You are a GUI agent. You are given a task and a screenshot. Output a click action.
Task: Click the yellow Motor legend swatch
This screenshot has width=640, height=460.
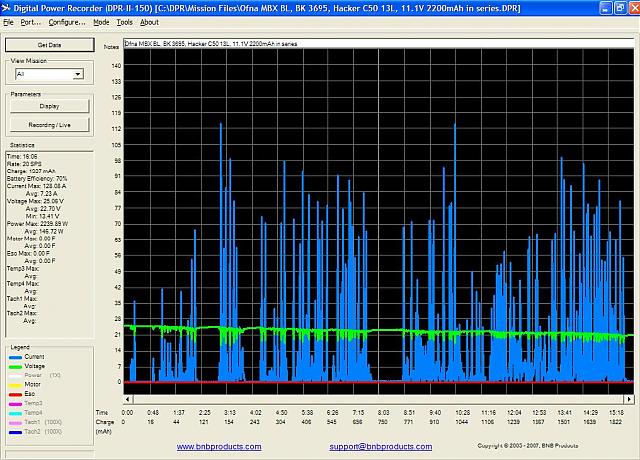(x=14, y=384)
